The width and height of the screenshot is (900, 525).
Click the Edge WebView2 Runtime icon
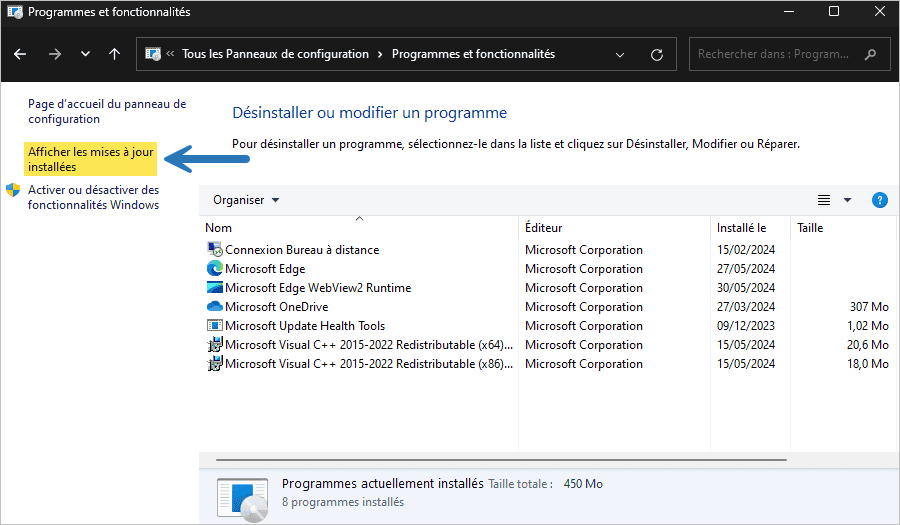pos(215,287)
